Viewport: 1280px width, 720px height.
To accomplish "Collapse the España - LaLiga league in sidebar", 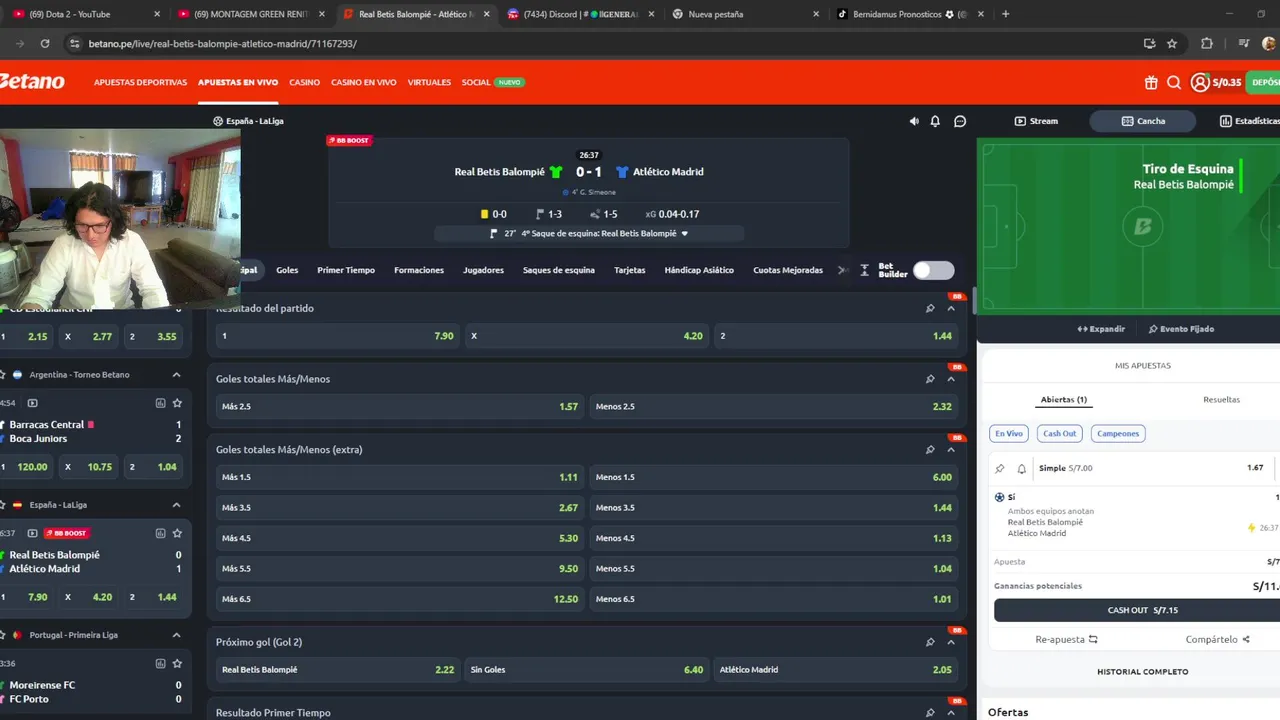I will pos(176,505).
